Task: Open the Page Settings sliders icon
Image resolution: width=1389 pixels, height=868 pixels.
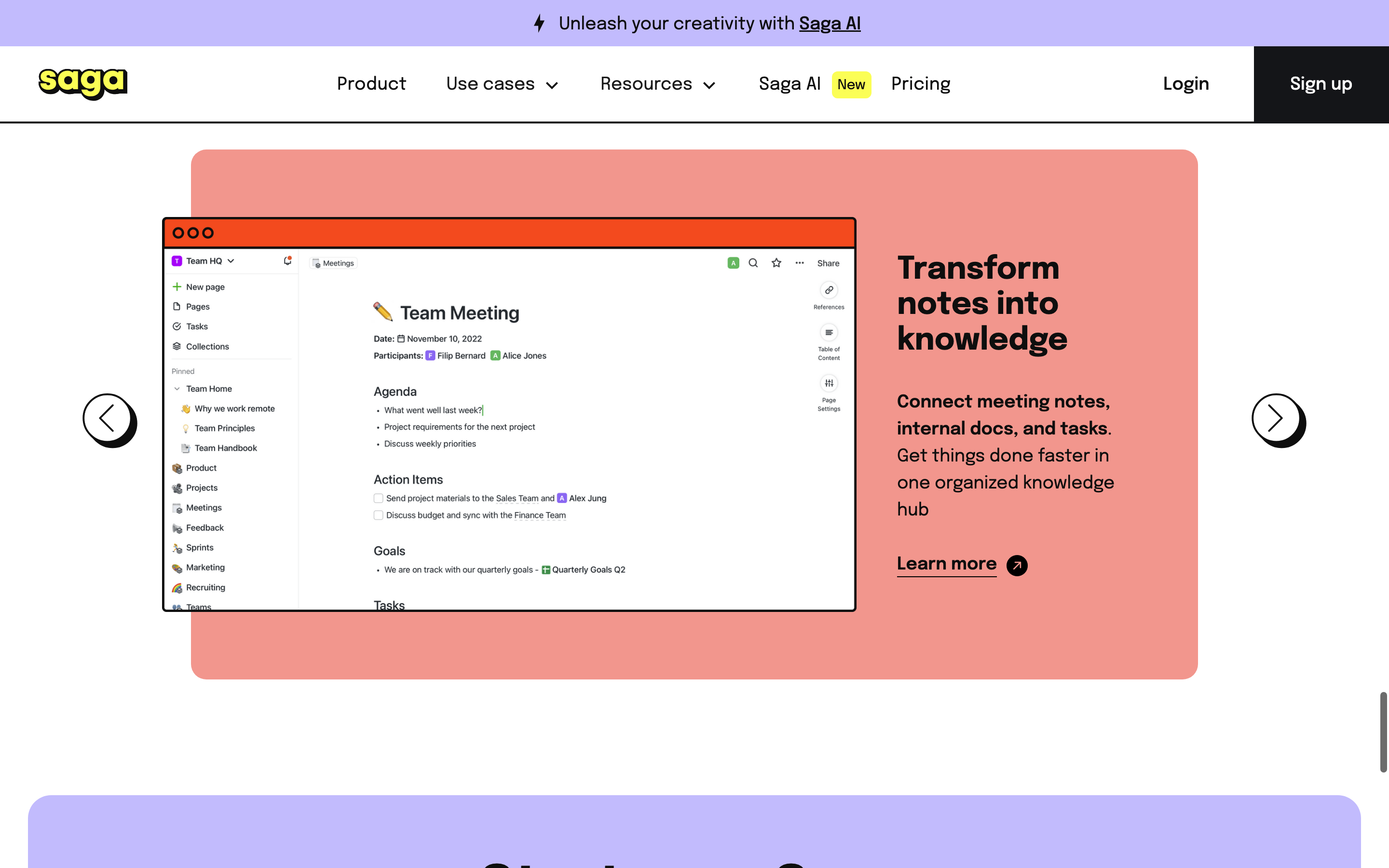Action: 829,383
